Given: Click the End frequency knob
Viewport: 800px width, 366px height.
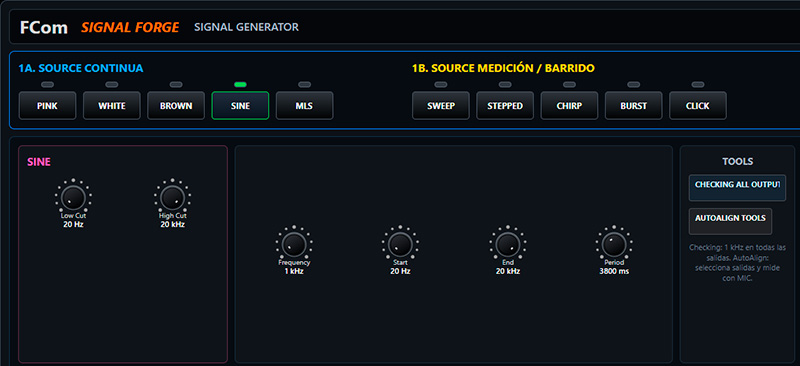Looking at the screenshot, I should pos(508,245).
